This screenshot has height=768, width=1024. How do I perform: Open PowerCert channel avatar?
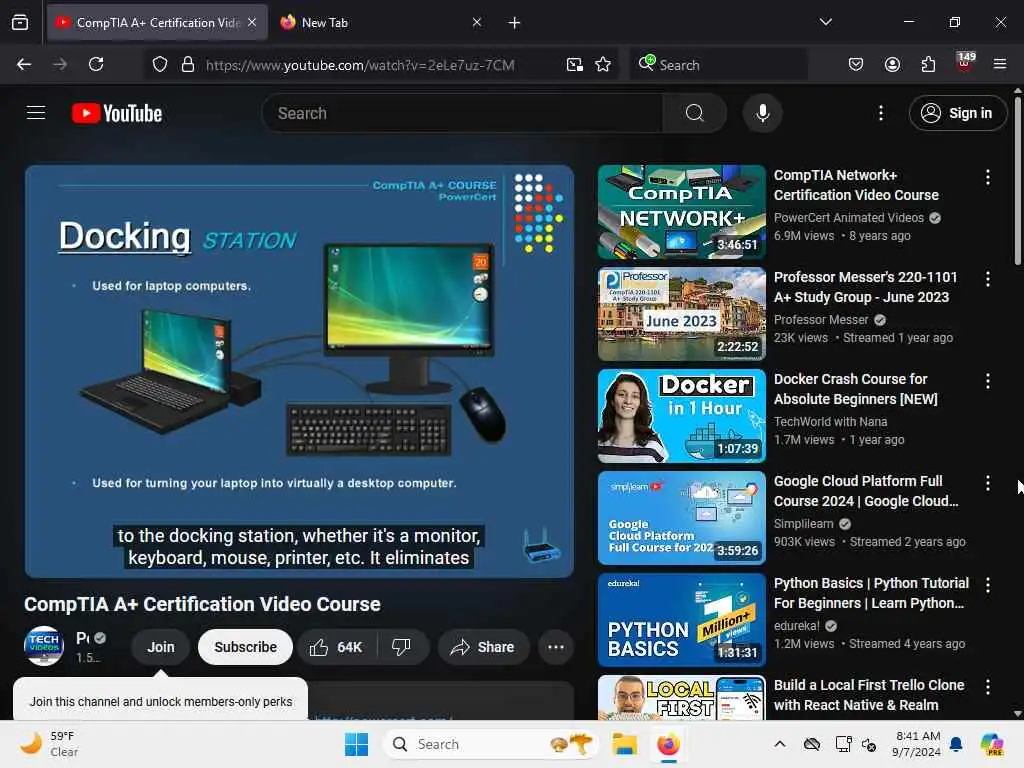click(x=44, y=646)
